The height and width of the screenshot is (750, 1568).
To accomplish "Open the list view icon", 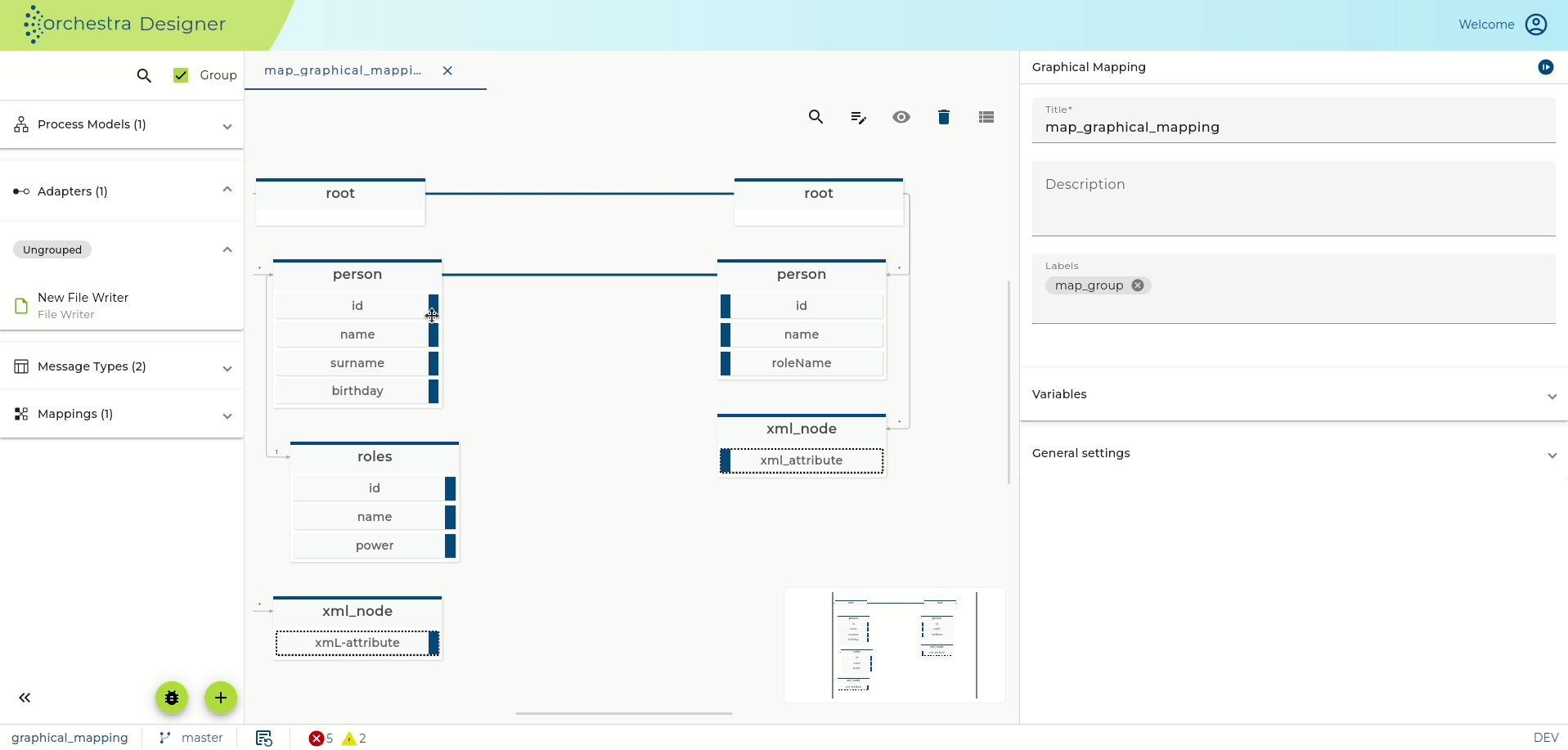I will click(986, 117).
